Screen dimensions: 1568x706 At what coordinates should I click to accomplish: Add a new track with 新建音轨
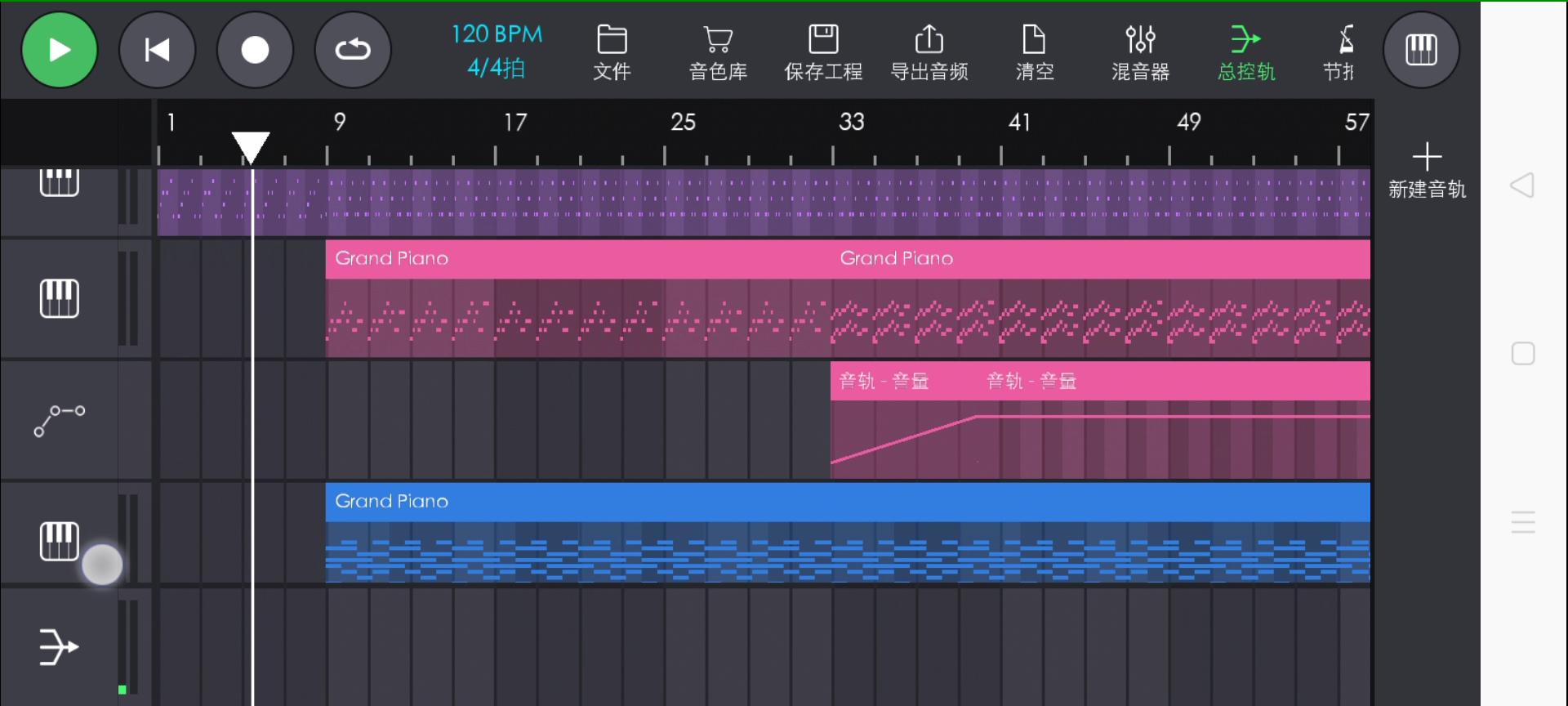(1427, 171)
